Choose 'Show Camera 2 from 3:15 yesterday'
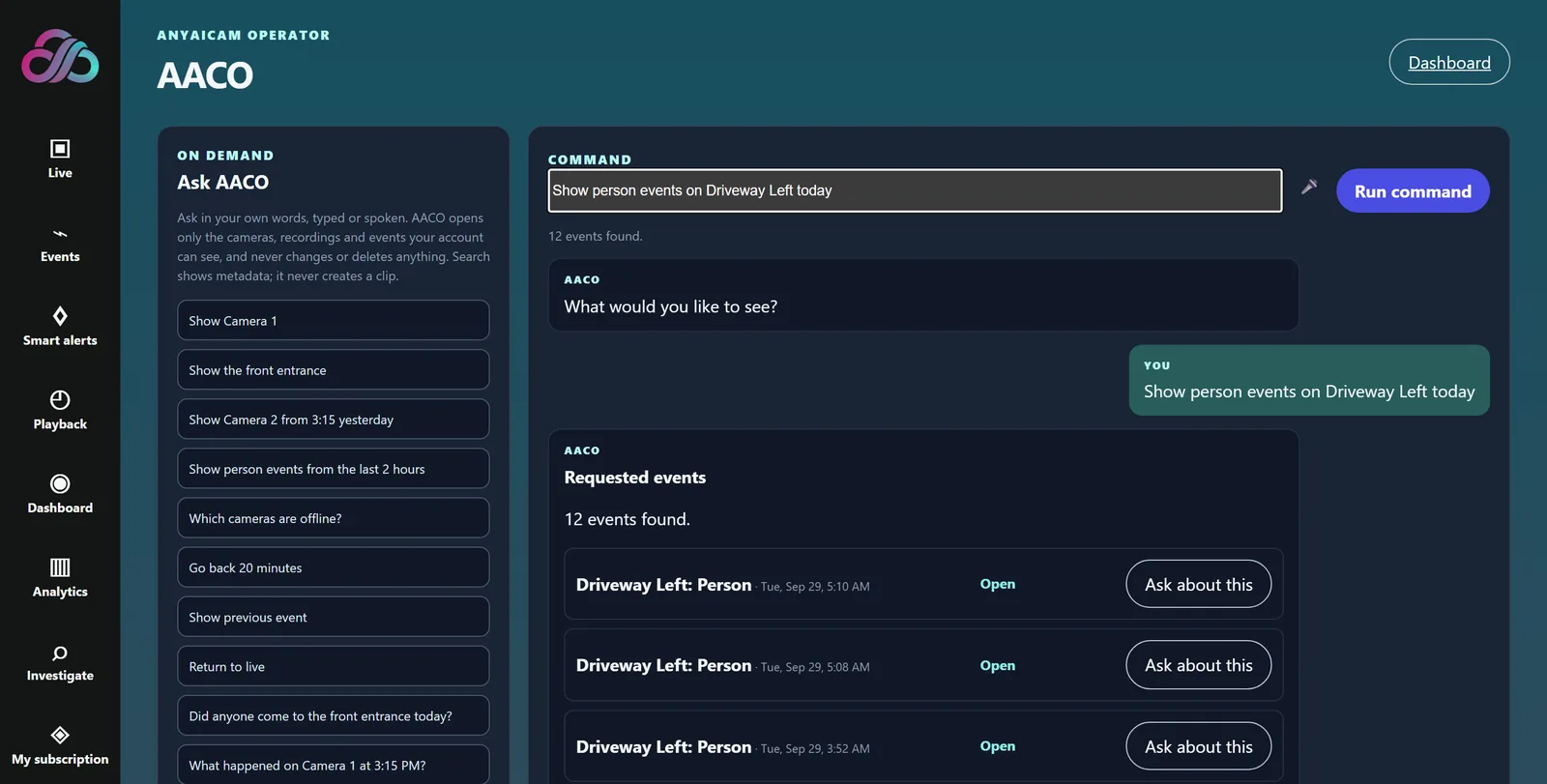 click(334, 420)
